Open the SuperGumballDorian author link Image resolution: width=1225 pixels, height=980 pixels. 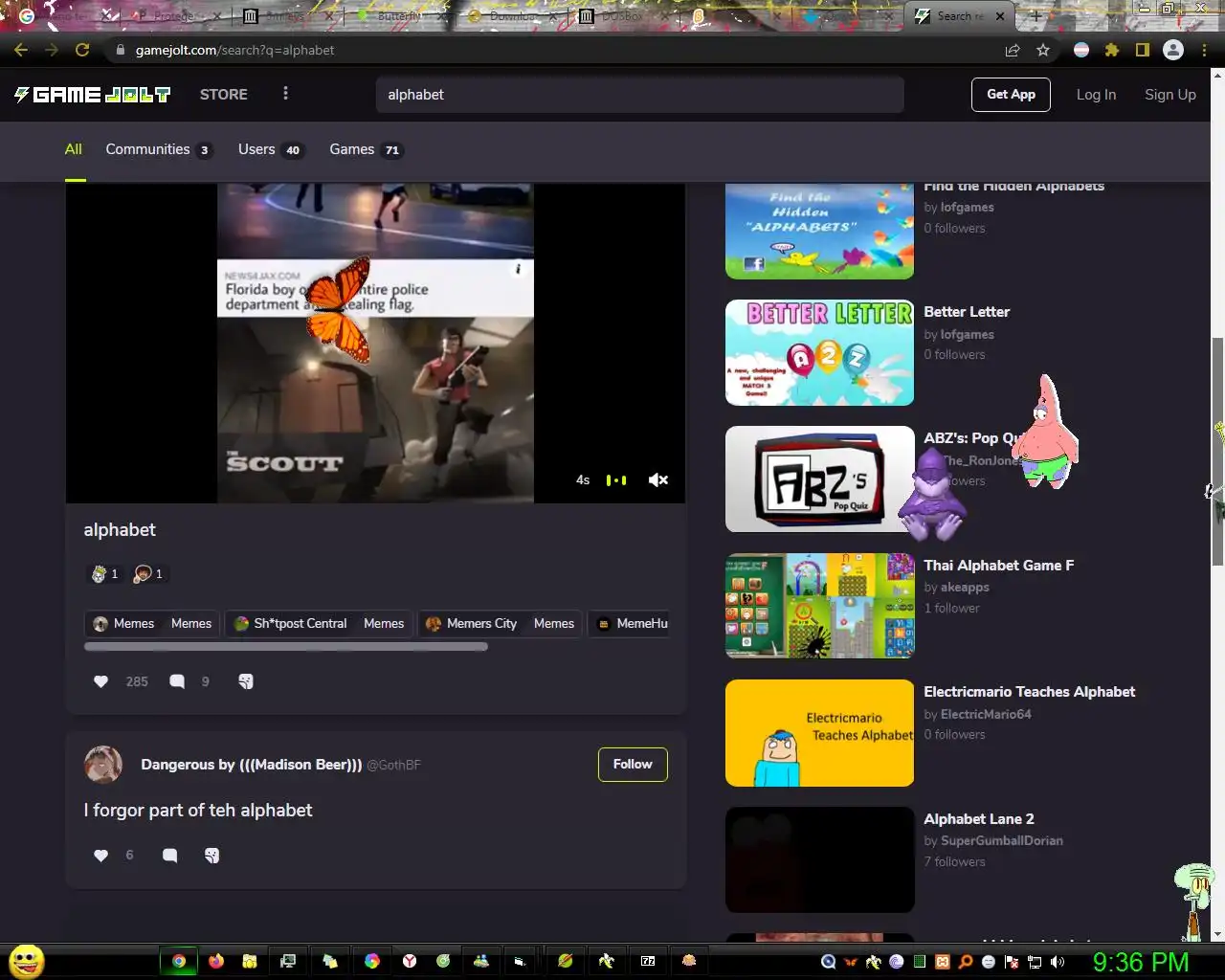pos(1002,841)
